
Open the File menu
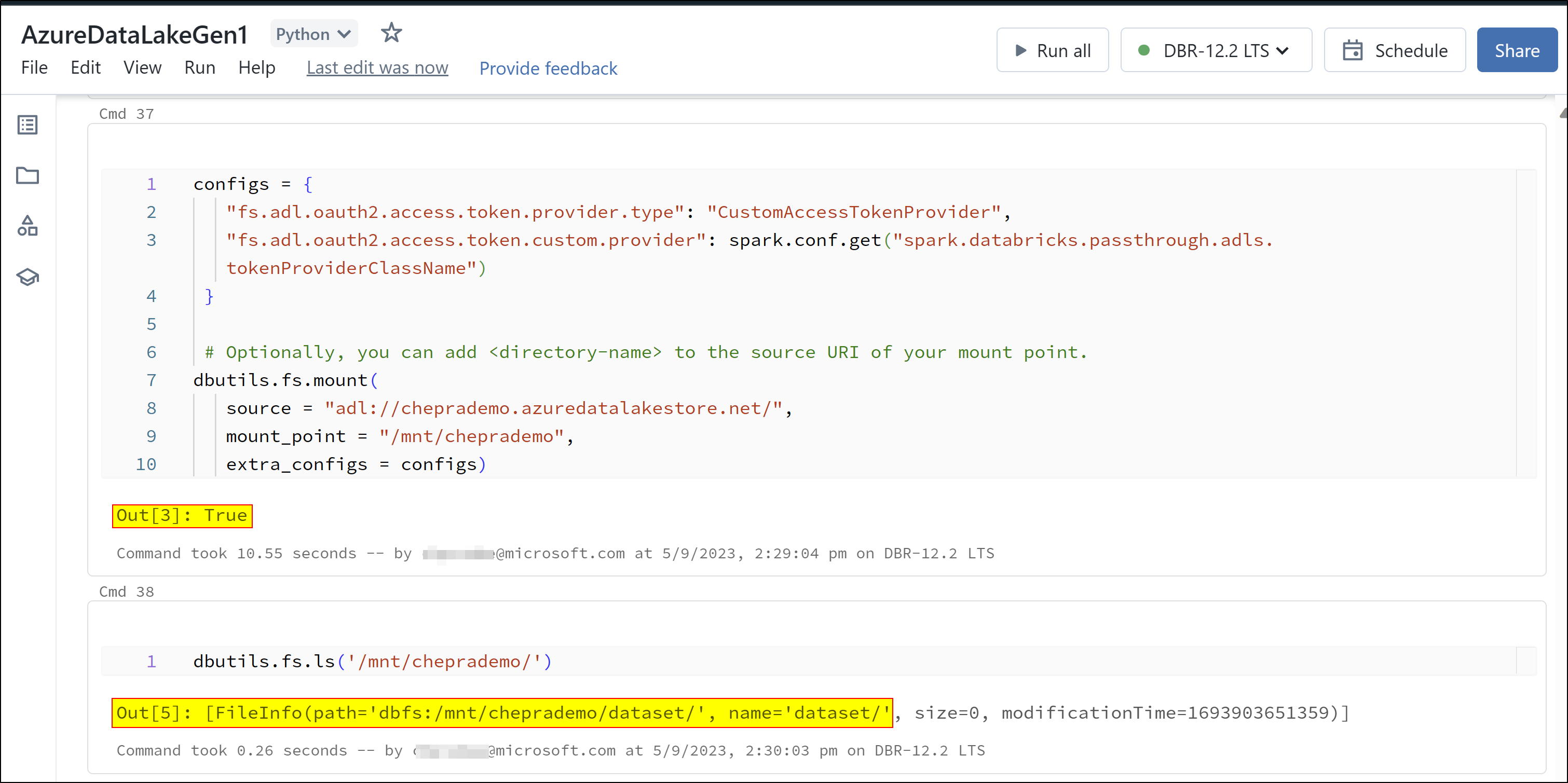34,67
